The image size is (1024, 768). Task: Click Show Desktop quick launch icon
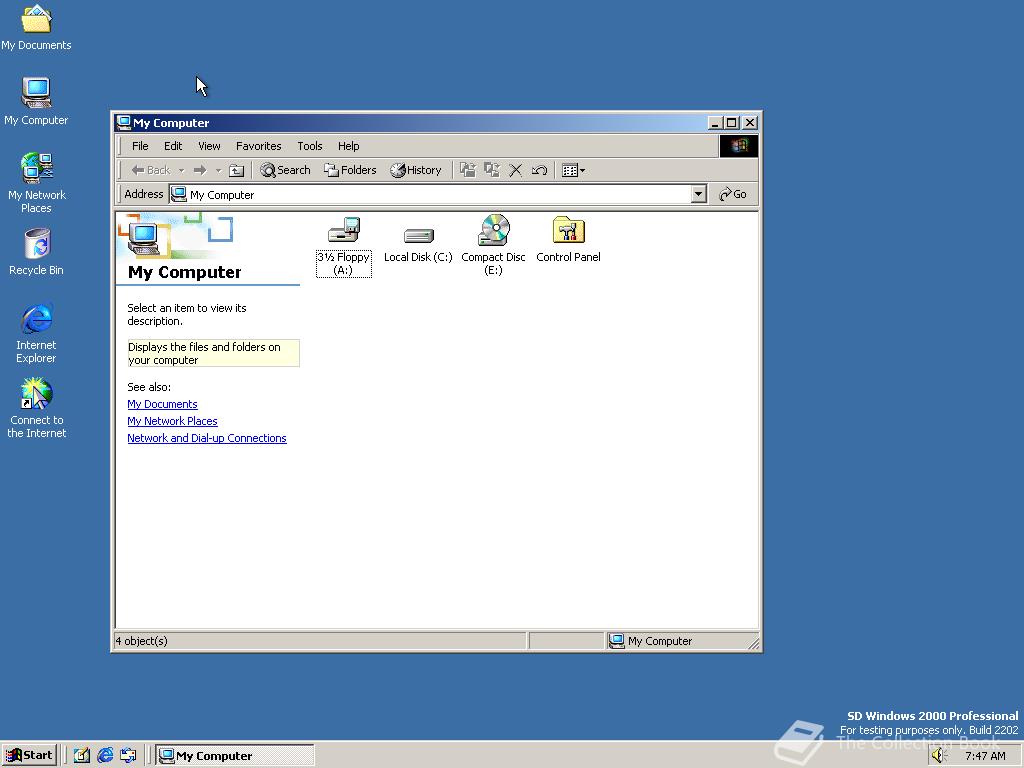[82, 756]
